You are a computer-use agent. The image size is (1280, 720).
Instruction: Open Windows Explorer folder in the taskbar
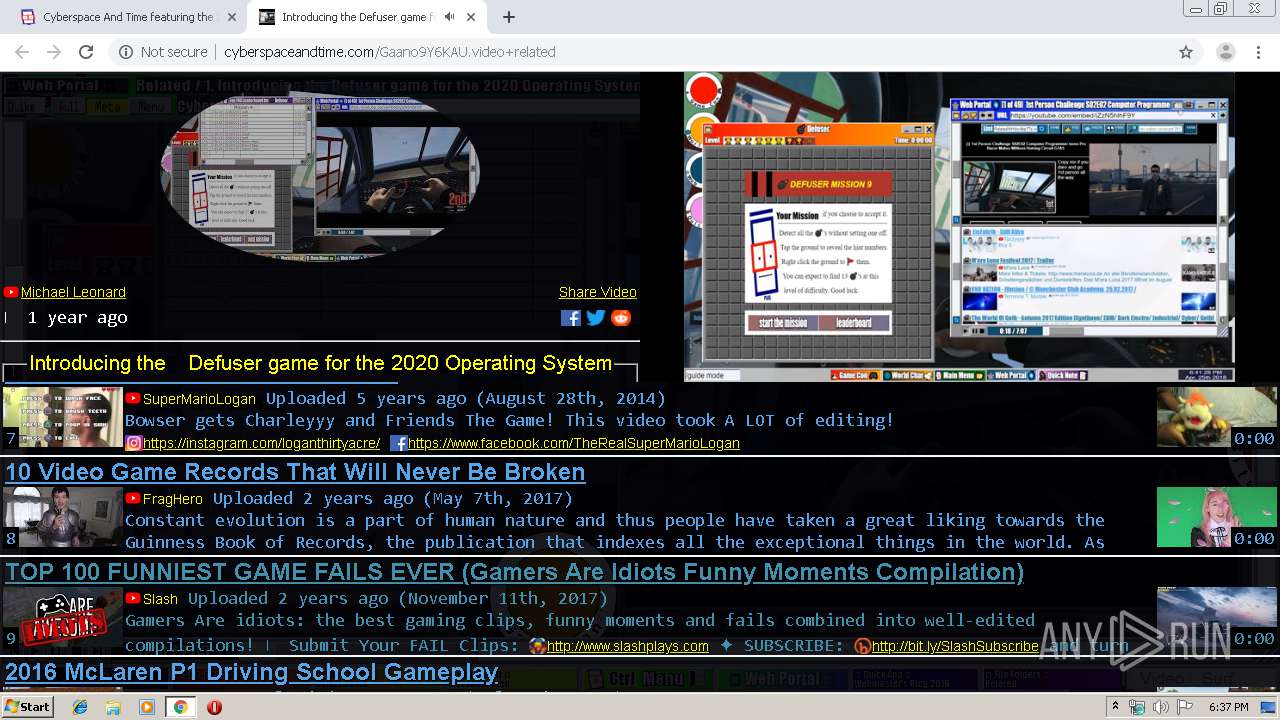point(113,707)
